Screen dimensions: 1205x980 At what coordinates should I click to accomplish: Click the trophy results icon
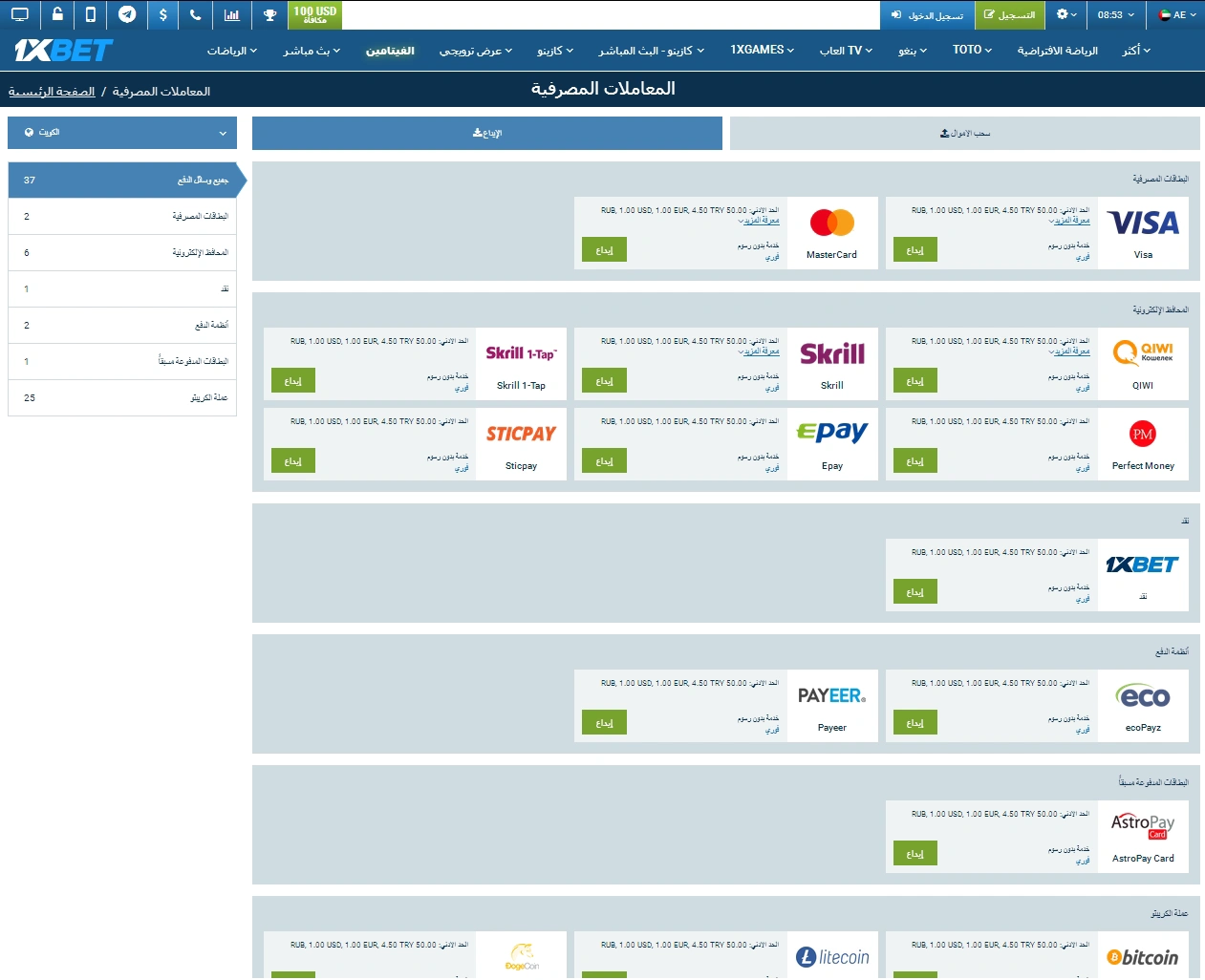click(x=268, y=14)
